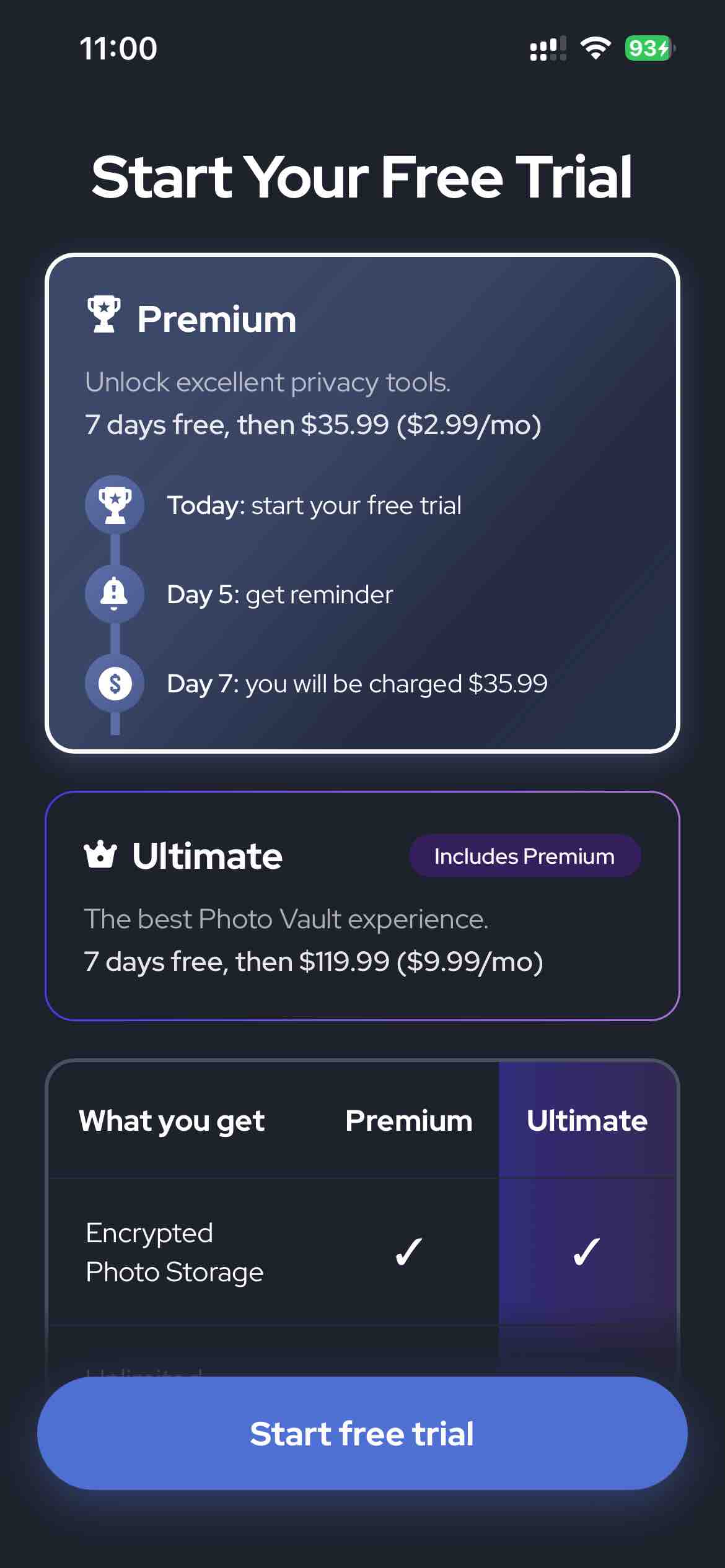
Task: Tap the Ultimate crown icon
Action: pos(100,855)
